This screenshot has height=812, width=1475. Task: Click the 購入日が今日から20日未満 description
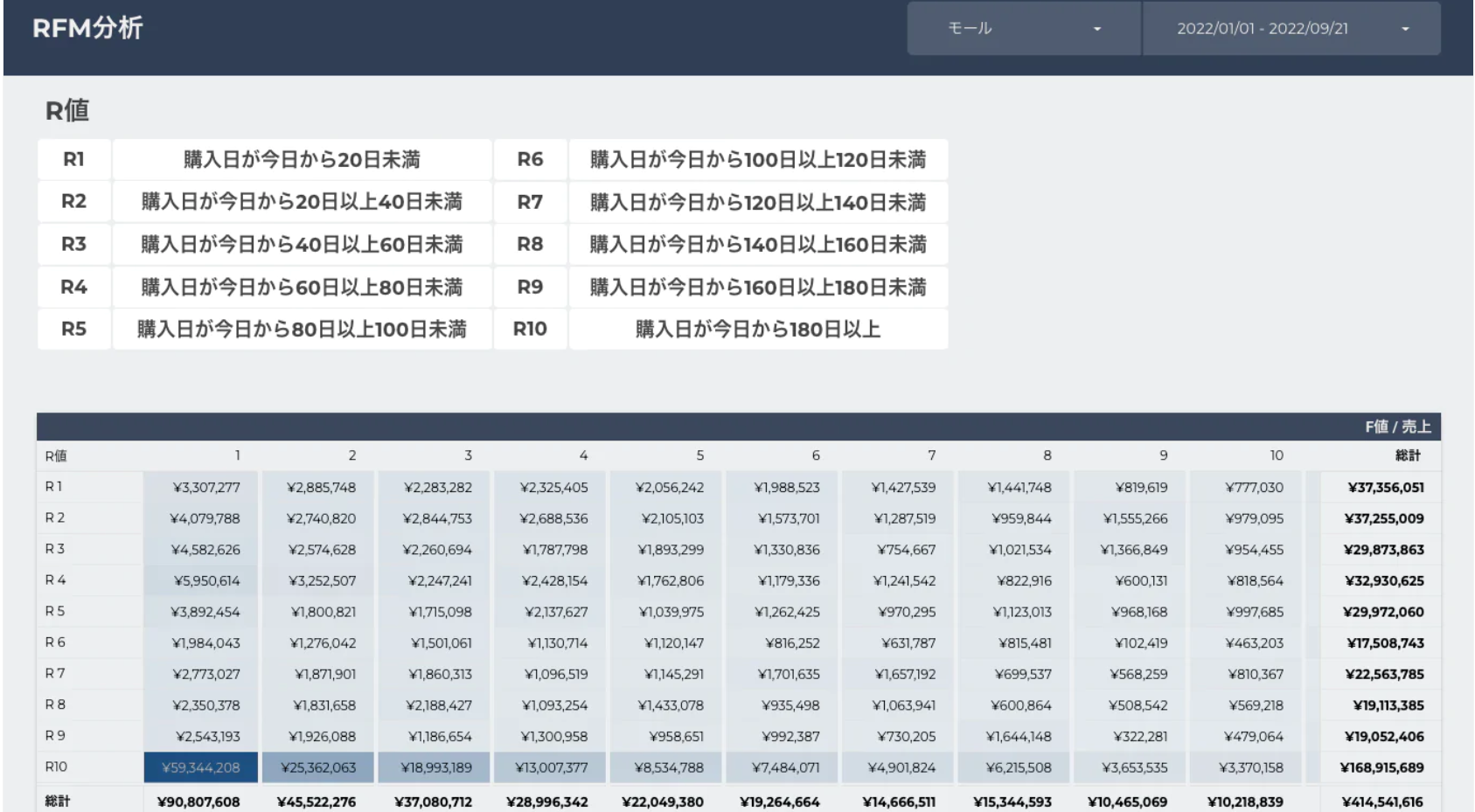(x=302, y=159)
